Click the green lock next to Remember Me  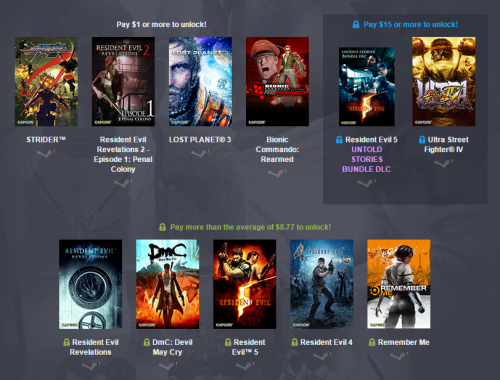pos(372,342)
